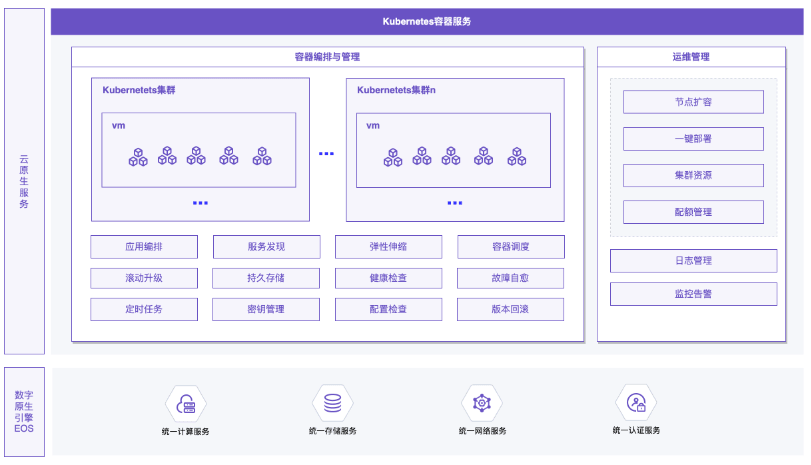Click the vm label in Kubernetets集群n

pos(373,126)
